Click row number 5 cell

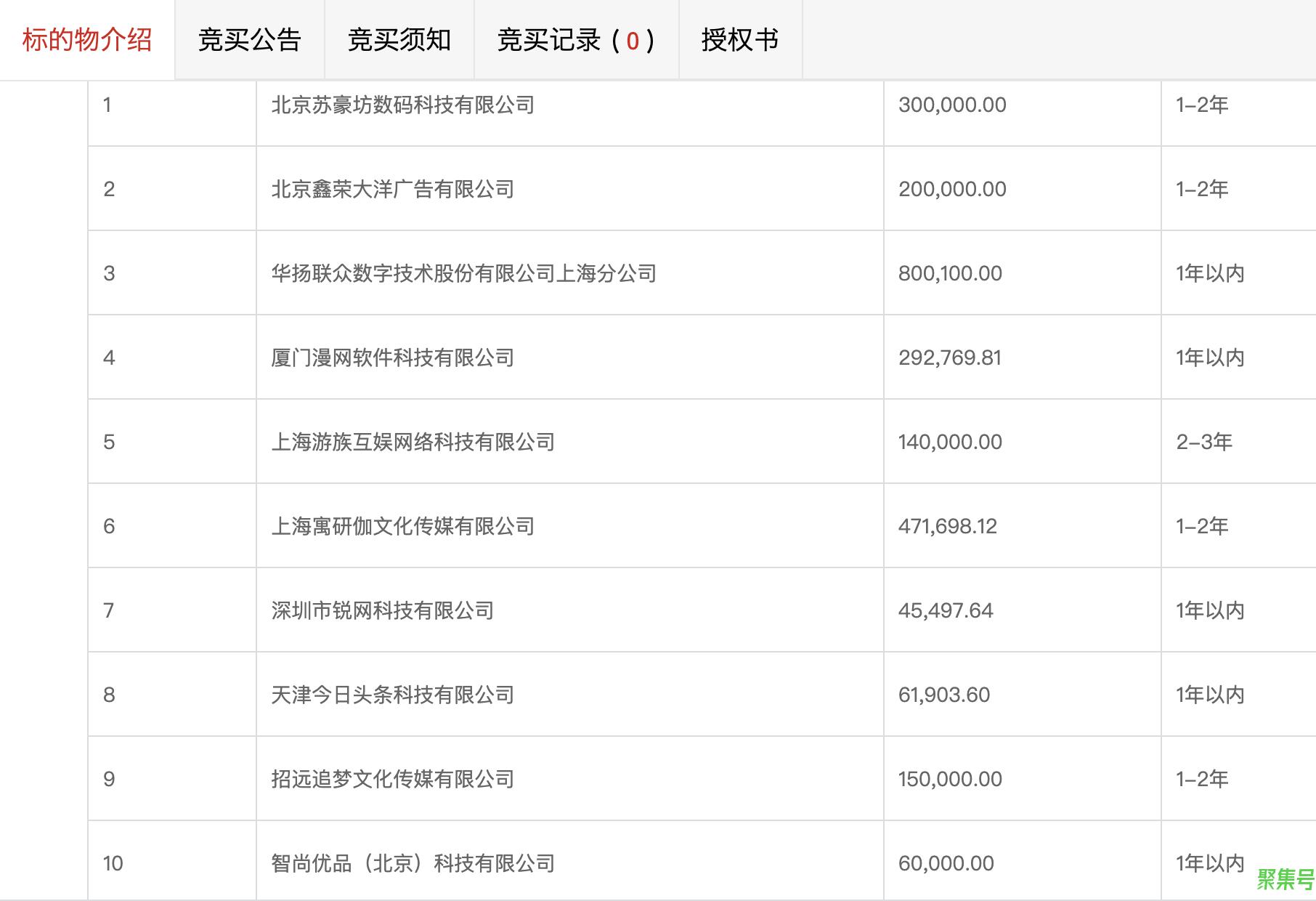point(172,442)
